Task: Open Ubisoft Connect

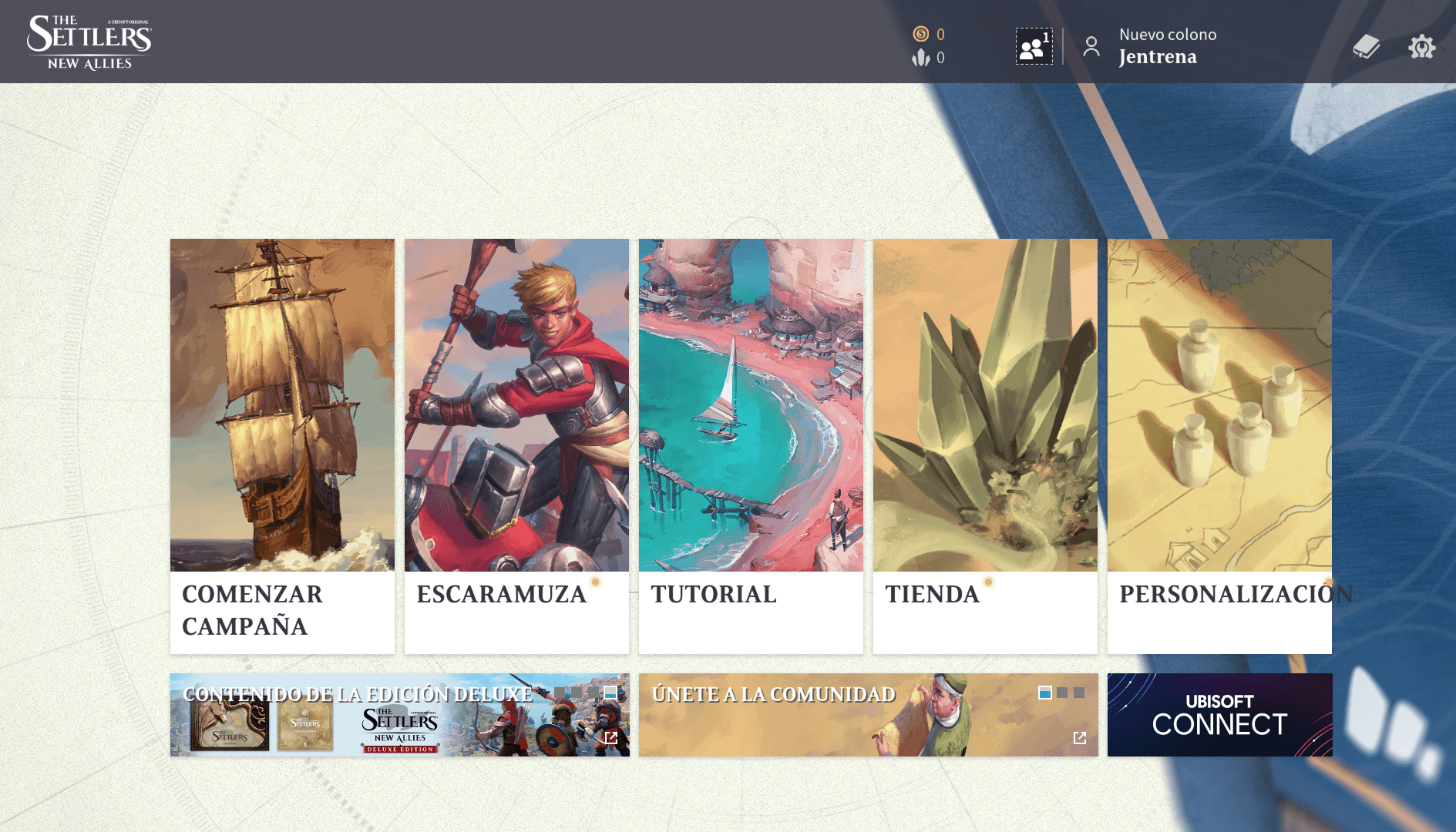Action: [x=1219, y=715]
